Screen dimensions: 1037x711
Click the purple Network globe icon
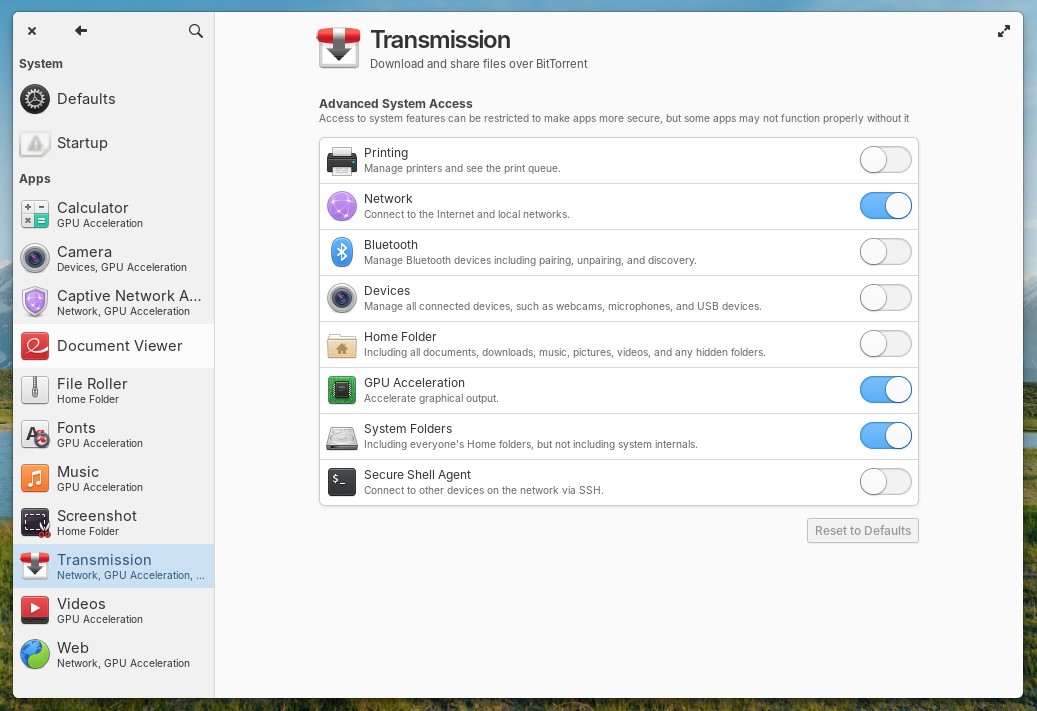click(342, 206)
